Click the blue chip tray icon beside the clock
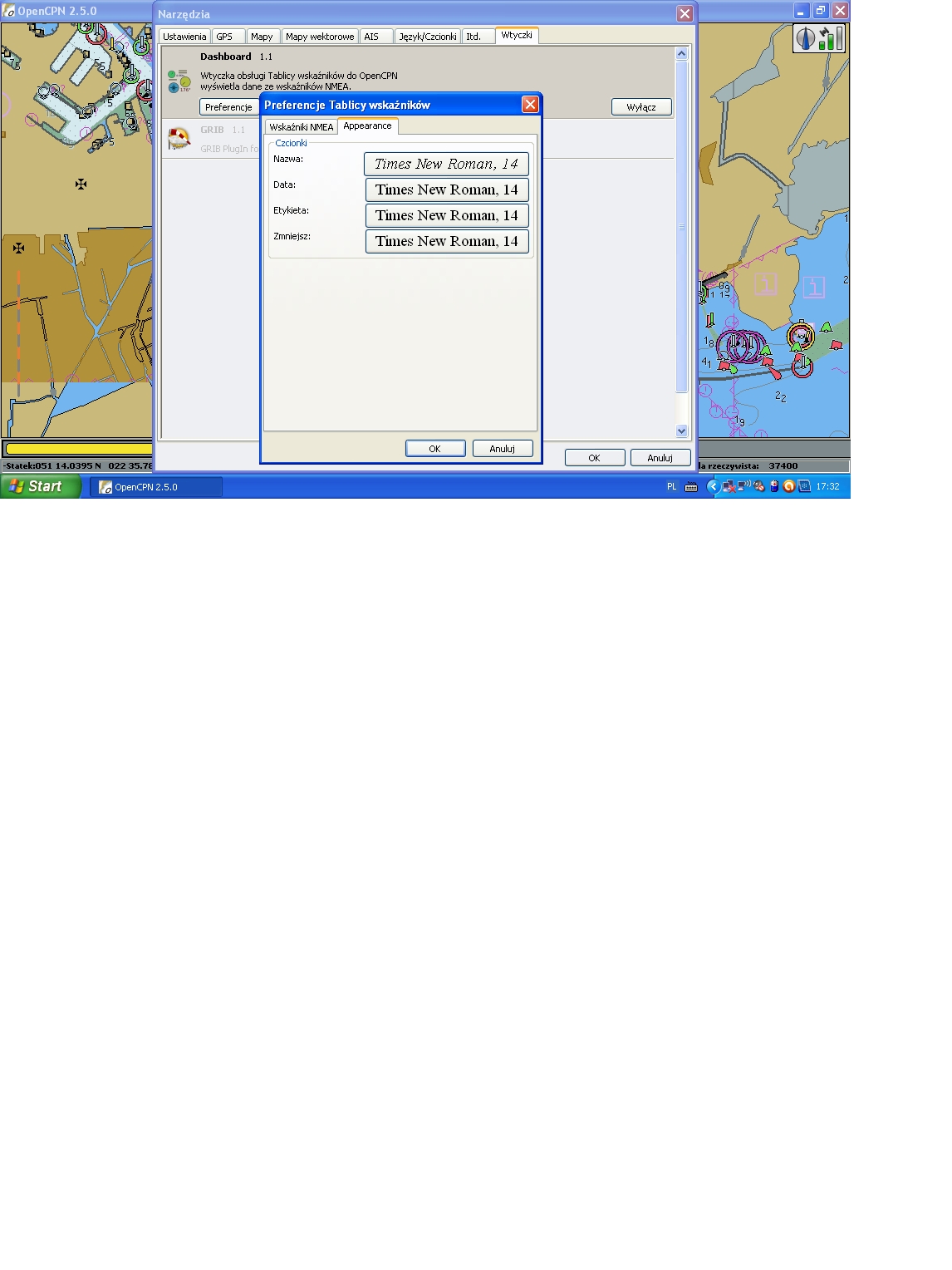This screenshot has height=1270, width=952. pos(804,487)
